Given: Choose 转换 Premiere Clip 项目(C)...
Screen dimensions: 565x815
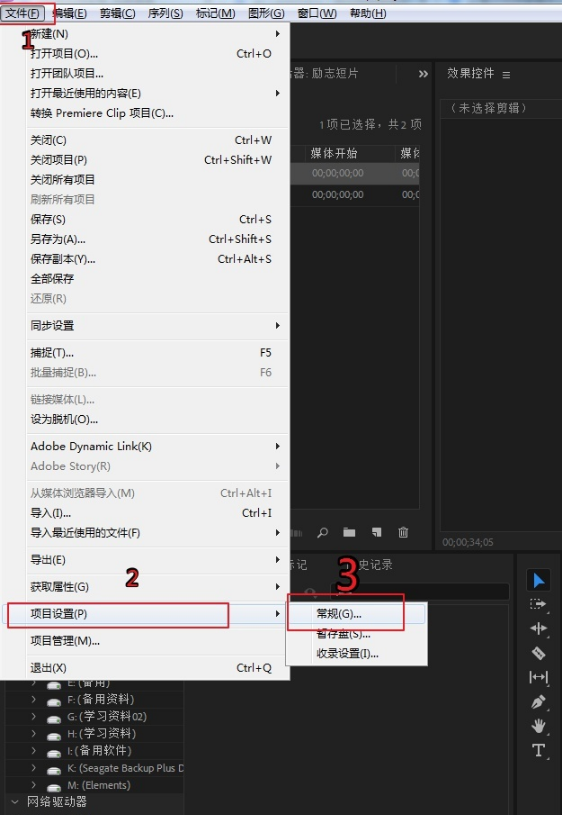Looking at the screenshot, I should 156,113.
